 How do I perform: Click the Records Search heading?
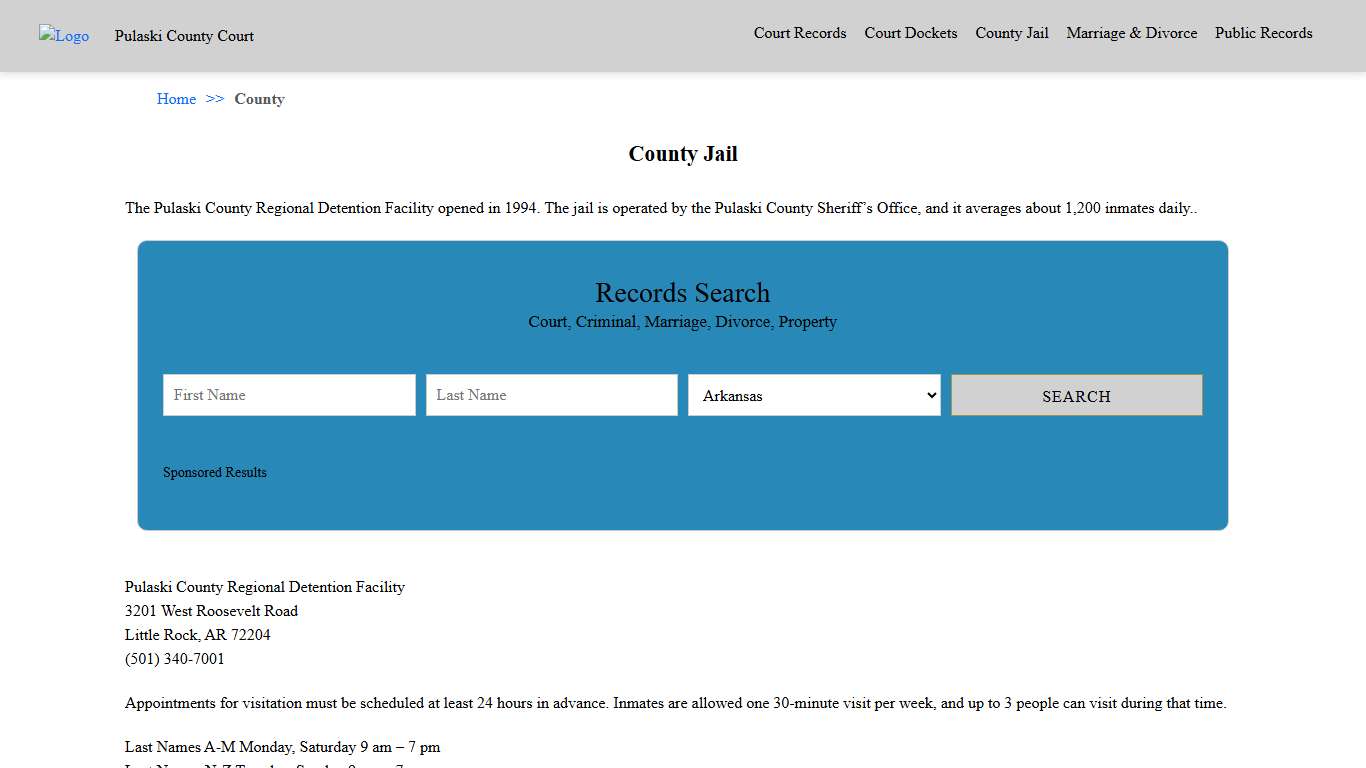tap(682, 293)
